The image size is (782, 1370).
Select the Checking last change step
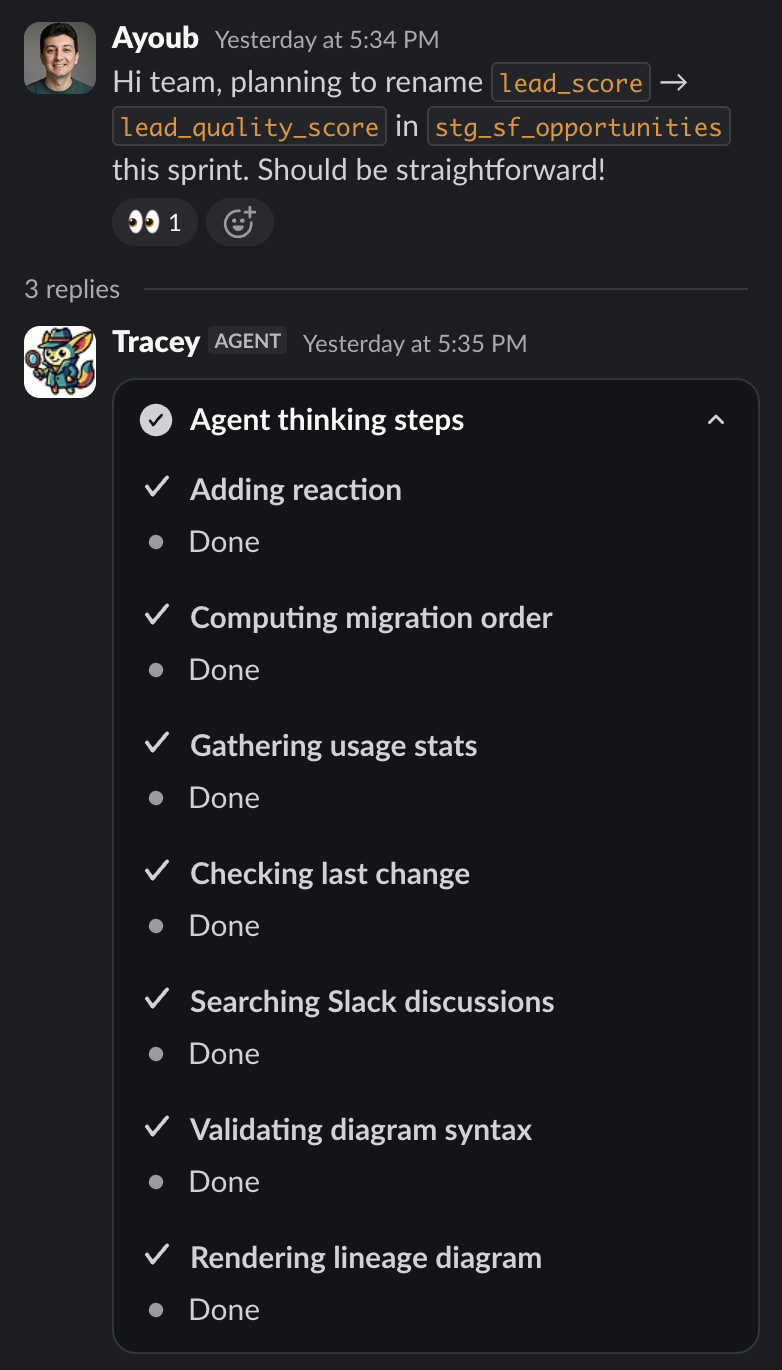330,874
